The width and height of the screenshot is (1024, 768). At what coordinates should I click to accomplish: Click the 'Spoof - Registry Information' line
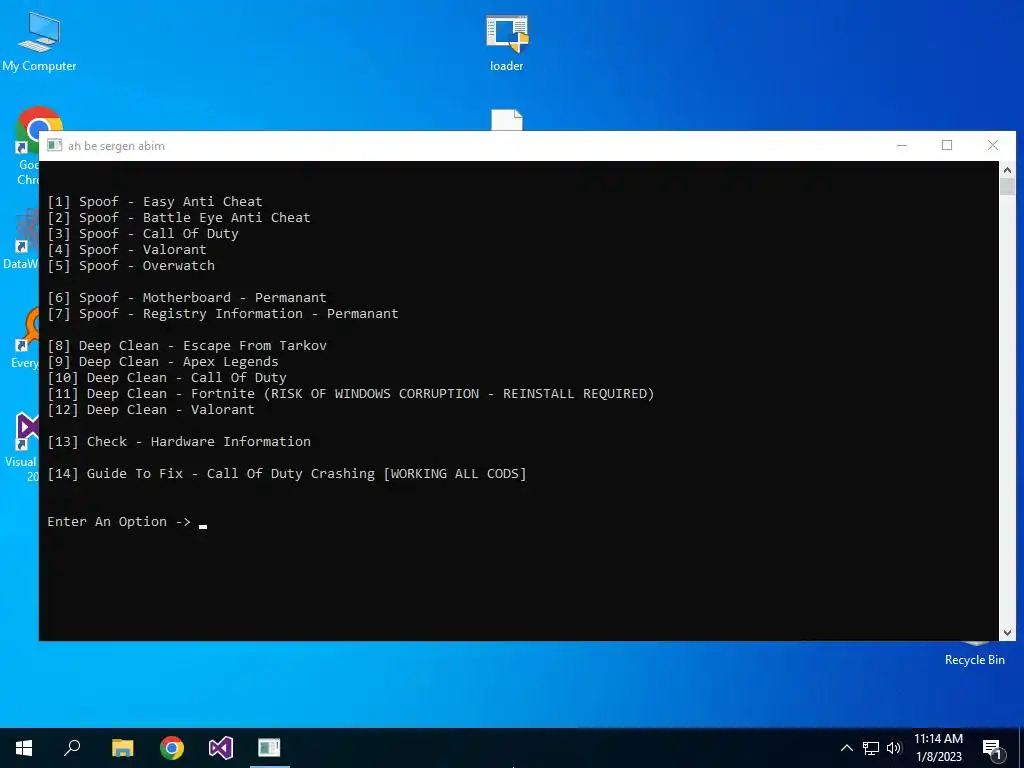(223, 313)
